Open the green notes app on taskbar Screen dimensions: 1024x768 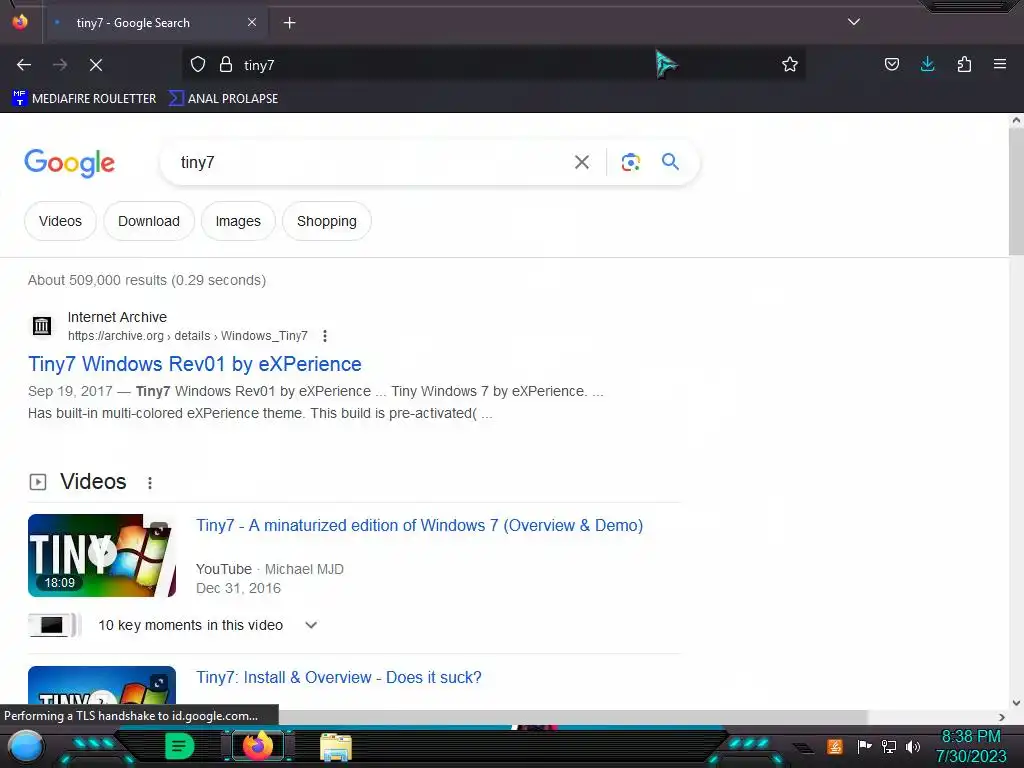coord(179,746)
